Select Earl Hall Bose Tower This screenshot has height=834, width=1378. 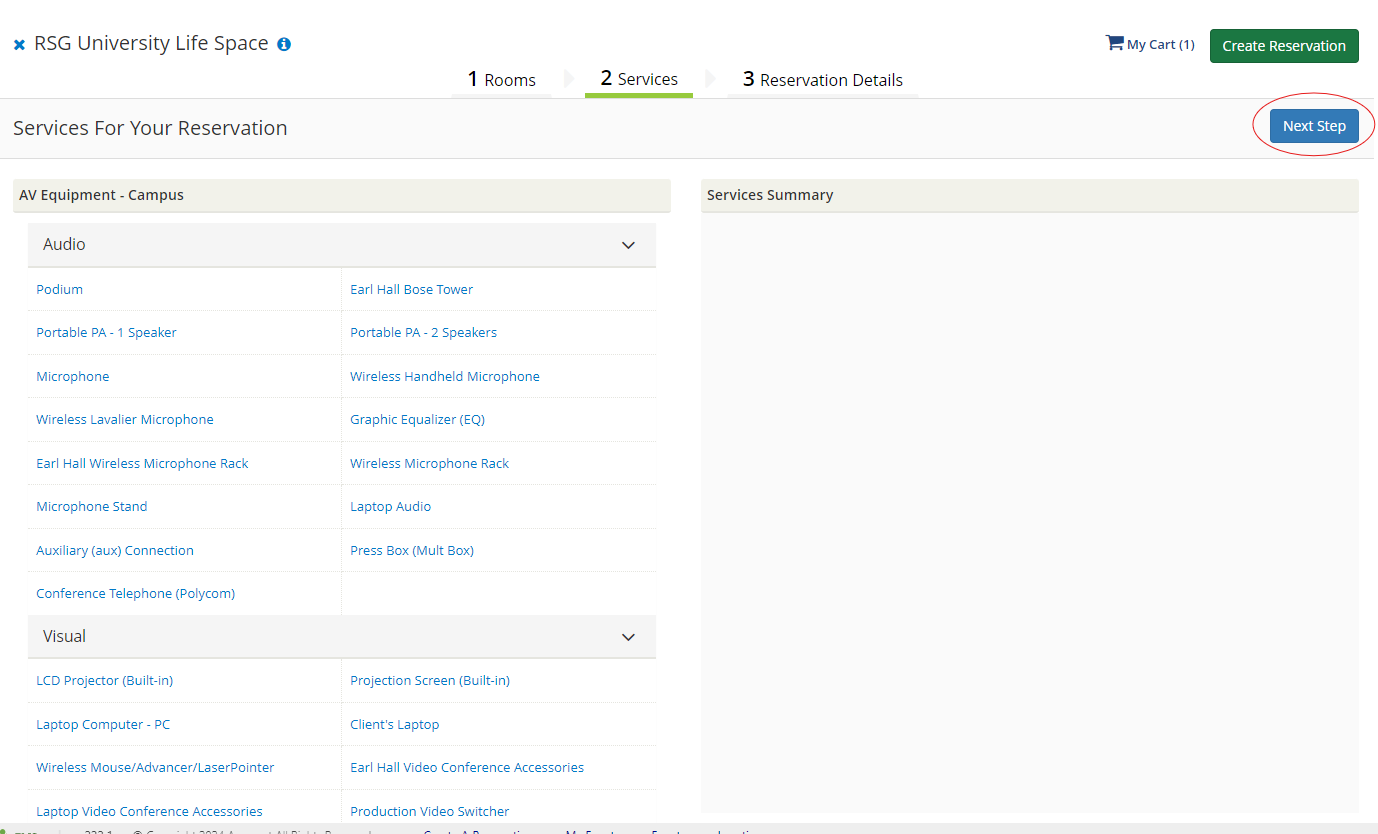(411, 289)
